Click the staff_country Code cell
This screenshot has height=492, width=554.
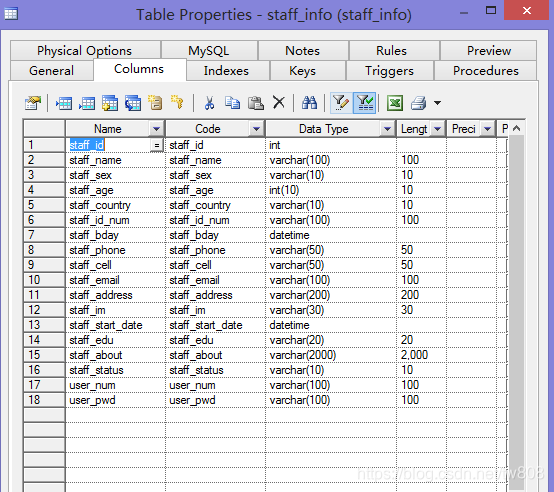pyautogui.click(x=215, y=205)
